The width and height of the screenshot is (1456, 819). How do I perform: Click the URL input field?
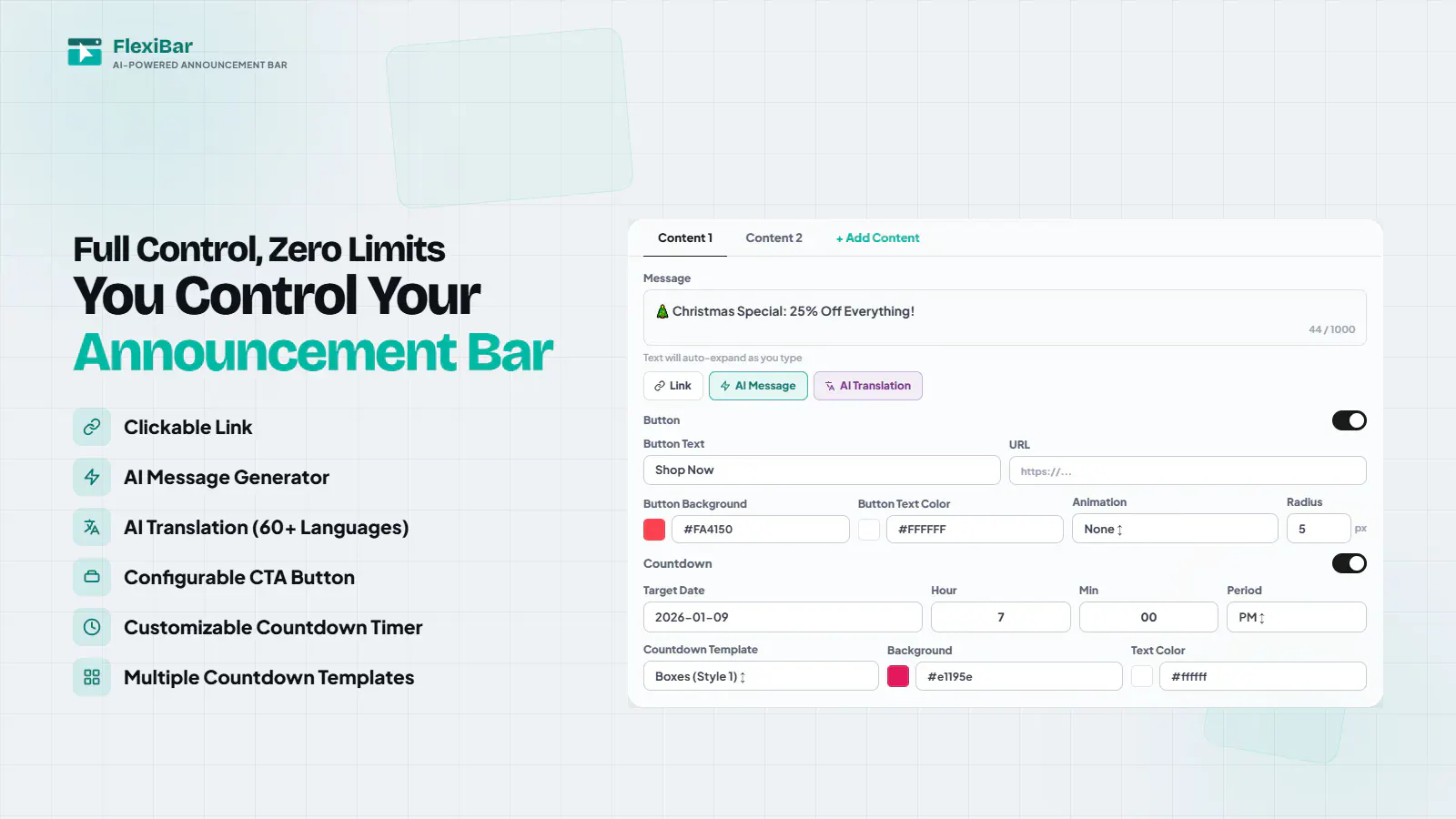pyautogui.click(x=1188, y=470)
